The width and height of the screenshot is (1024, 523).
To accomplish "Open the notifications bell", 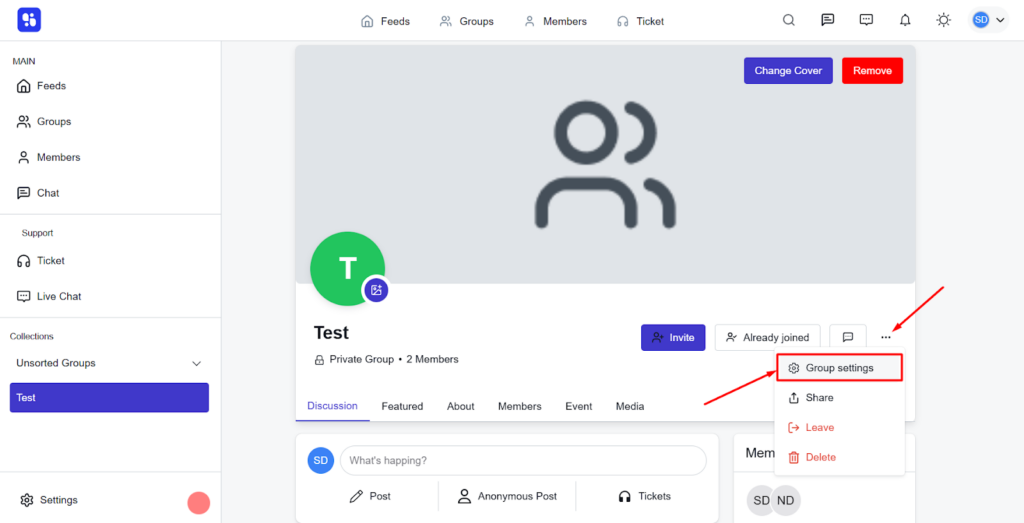I will pos(904,20).
